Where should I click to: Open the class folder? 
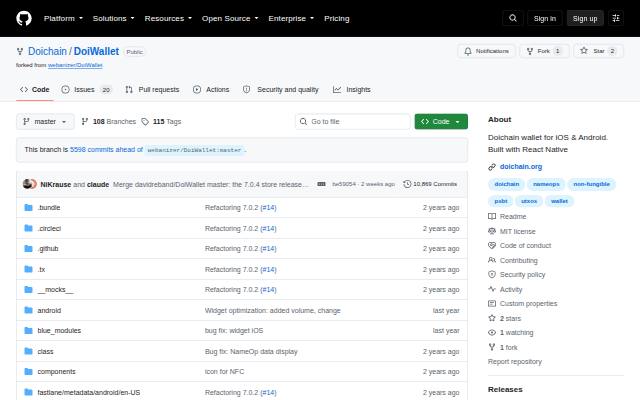45,351
